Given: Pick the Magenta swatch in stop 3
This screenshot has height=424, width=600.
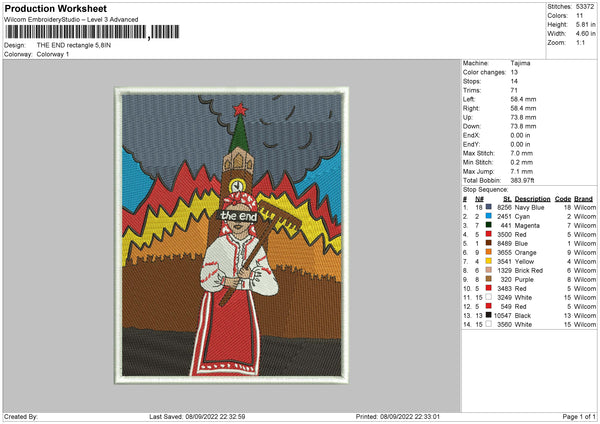Looking at the screenshot, I should tap(488, 225).
